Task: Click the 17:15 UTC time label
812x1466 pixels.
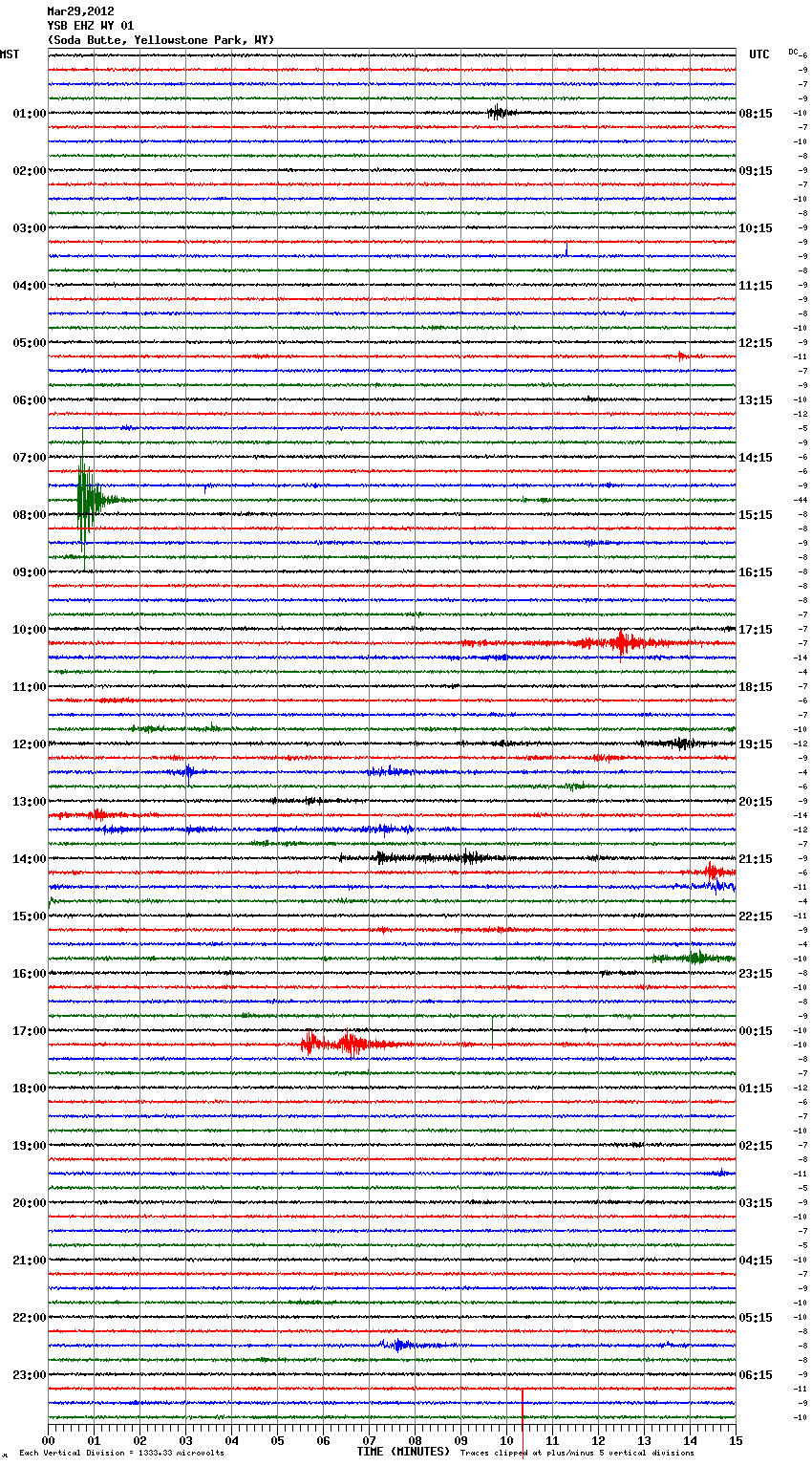Action: click(x=756, y=630)
